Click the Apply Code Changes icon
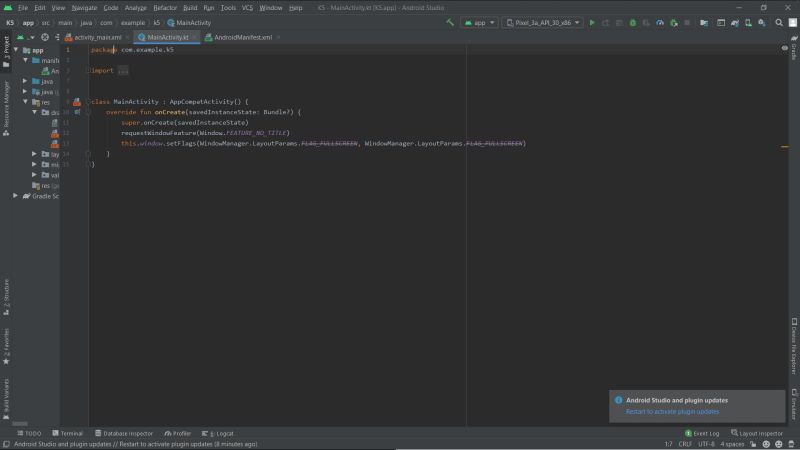The width and height of the screenshot is (800, 450). (619, 22)
